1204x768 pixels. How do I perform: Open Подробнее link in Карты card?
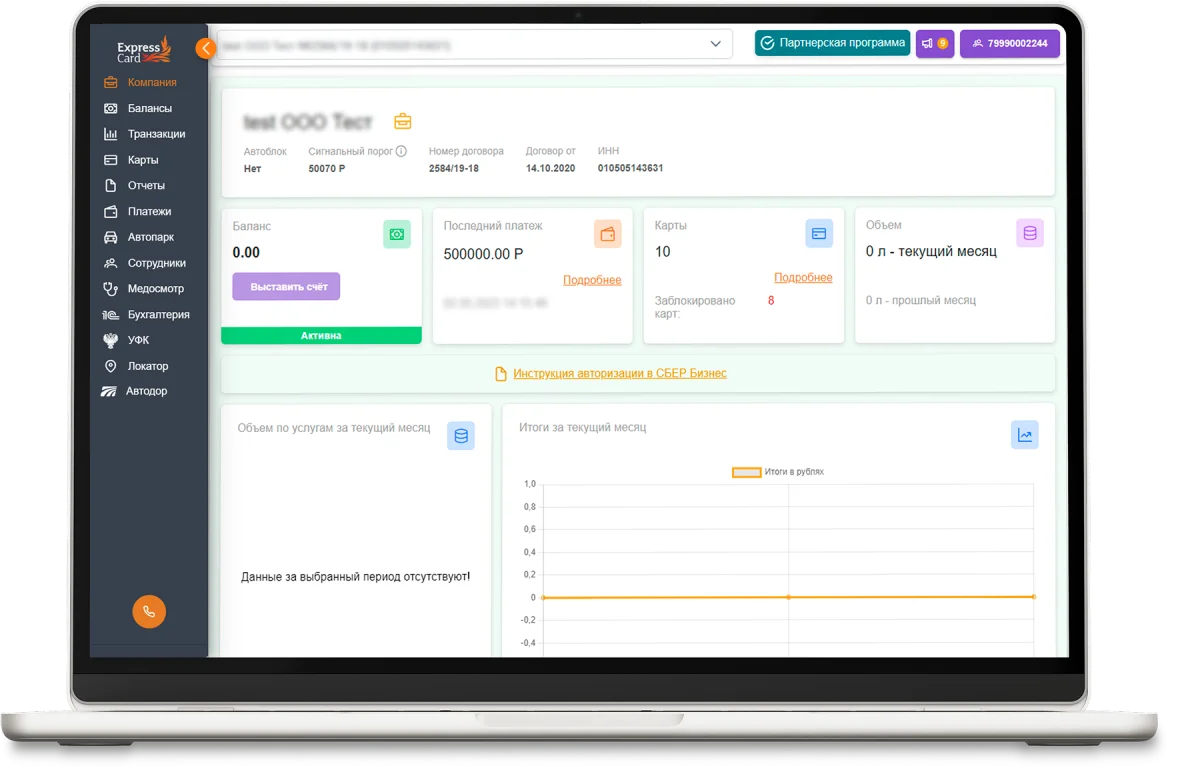(803, 277)
